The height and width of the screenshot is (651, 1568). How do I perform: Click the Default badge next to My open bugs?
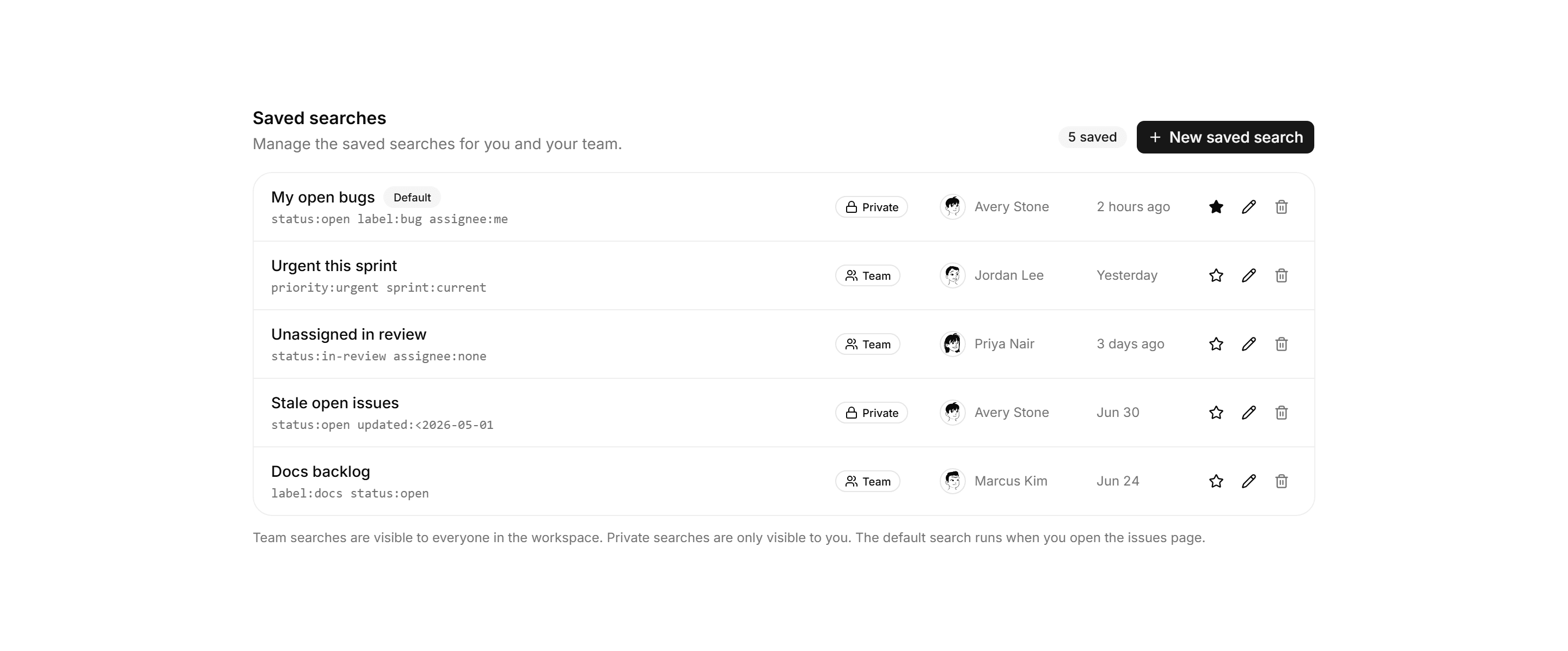(x=412, y=197)
